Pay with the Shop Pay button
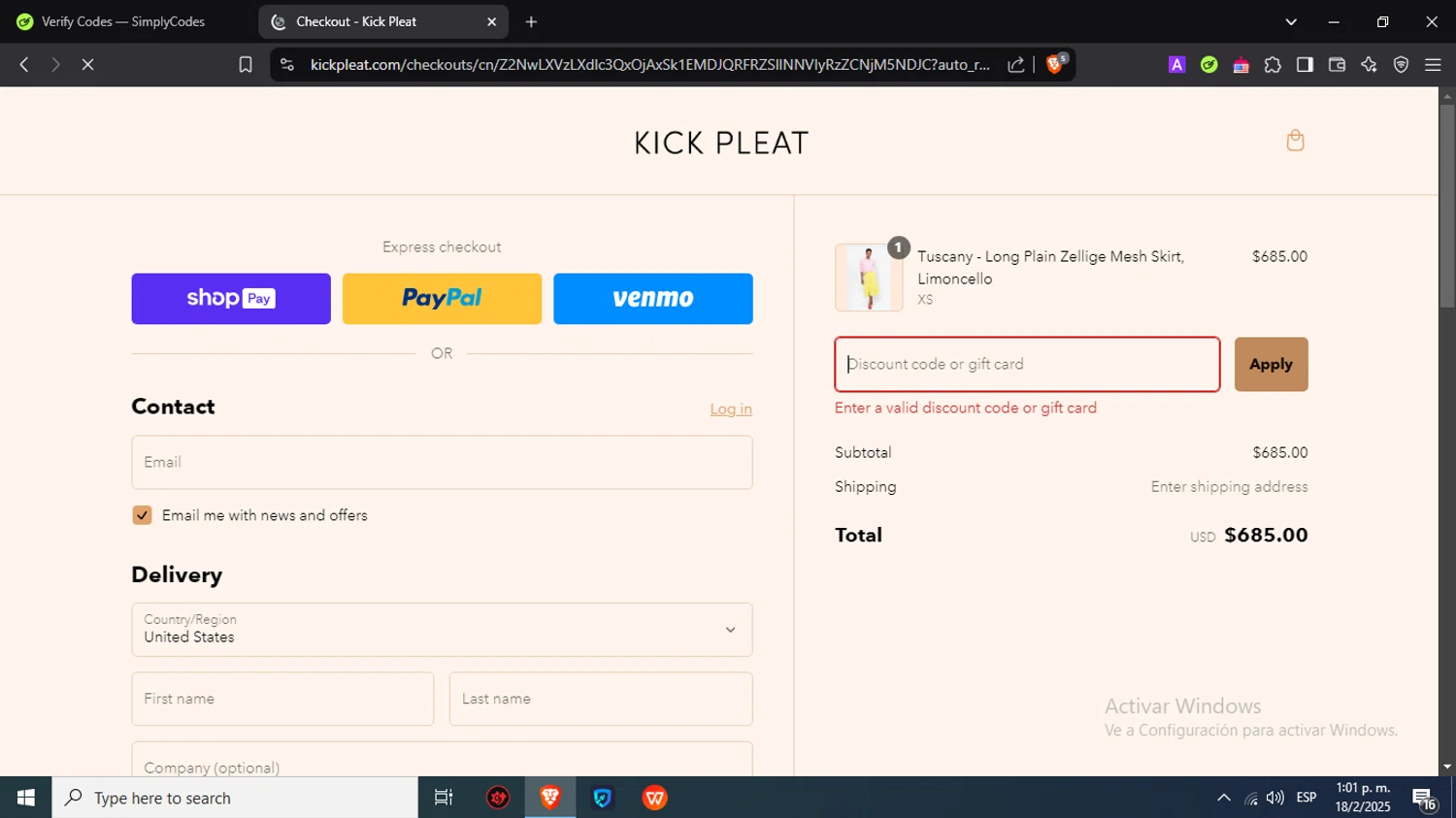 click(231, 298)
